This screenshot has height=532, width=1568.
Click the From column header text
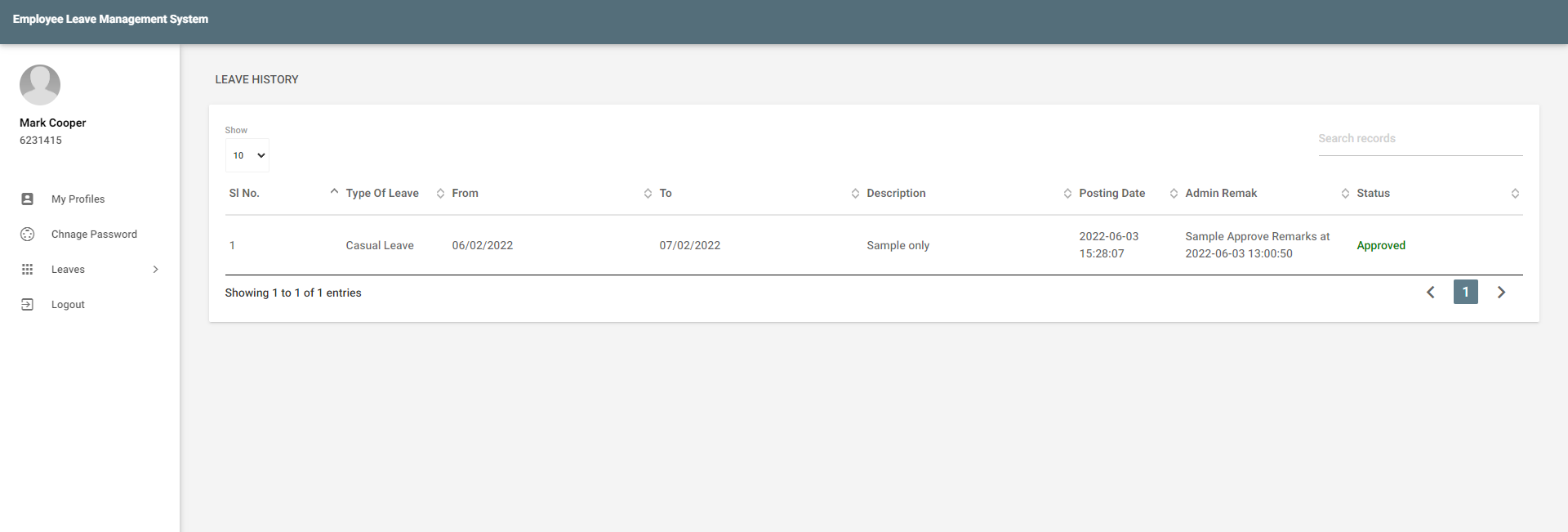click(465, 193)
